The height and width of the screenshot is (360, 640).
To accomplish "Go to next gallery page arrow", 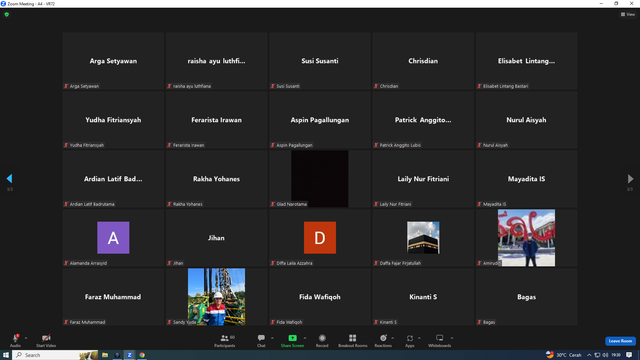I will click(x=630, y=178).
